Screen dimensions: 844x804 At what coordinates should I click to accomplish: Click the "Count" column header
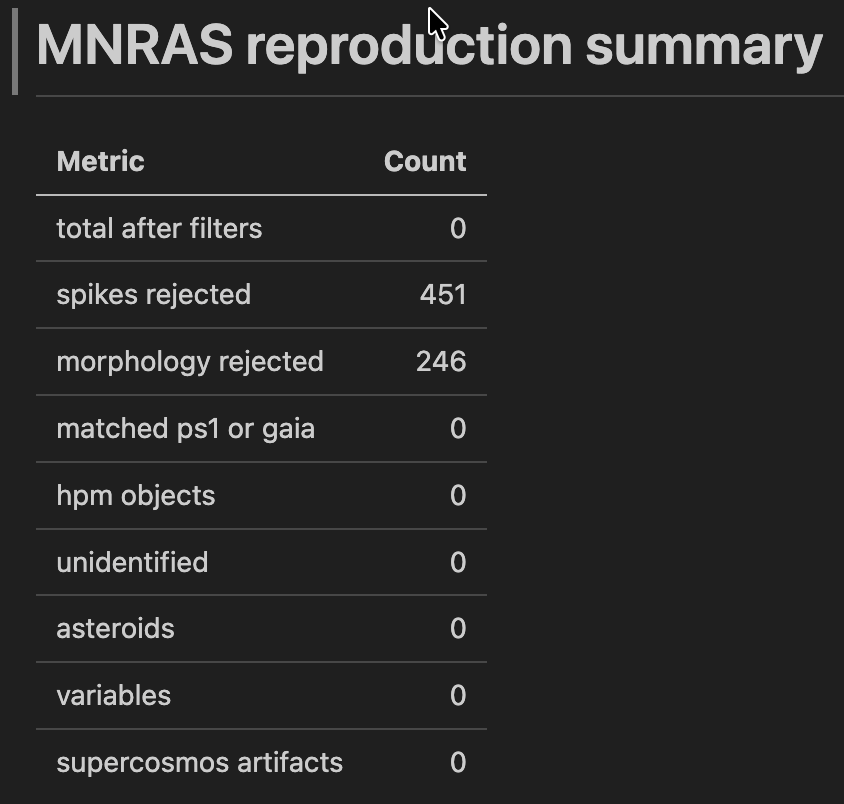[x=425, y=161]
